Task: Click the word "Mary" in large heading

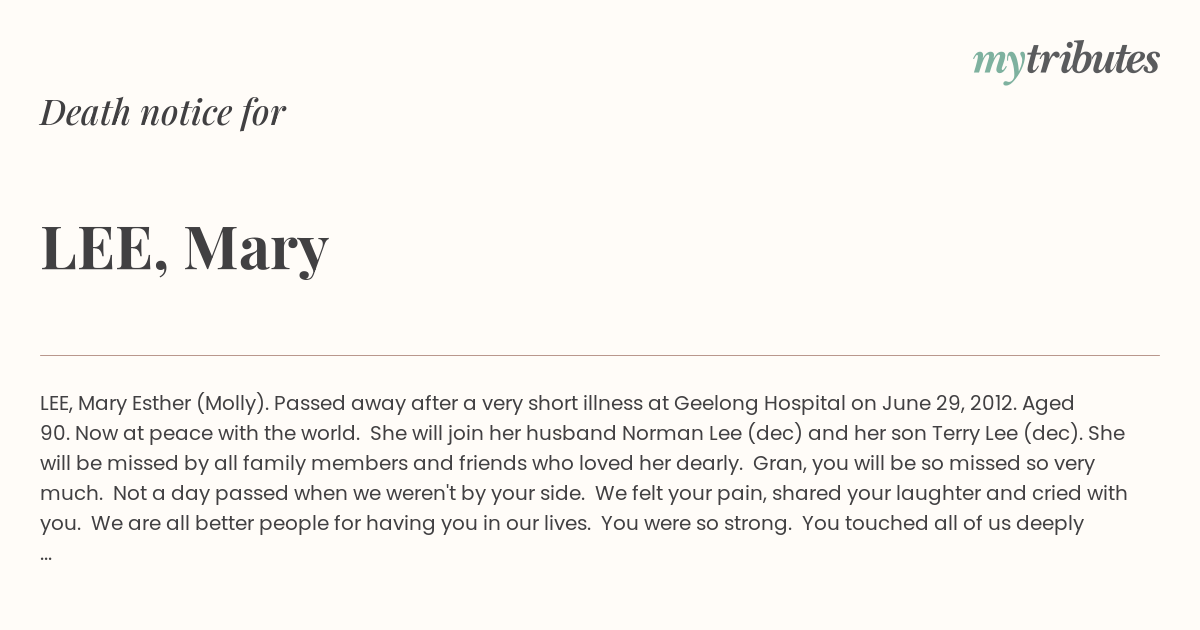Action: click(x=256, y=248)
